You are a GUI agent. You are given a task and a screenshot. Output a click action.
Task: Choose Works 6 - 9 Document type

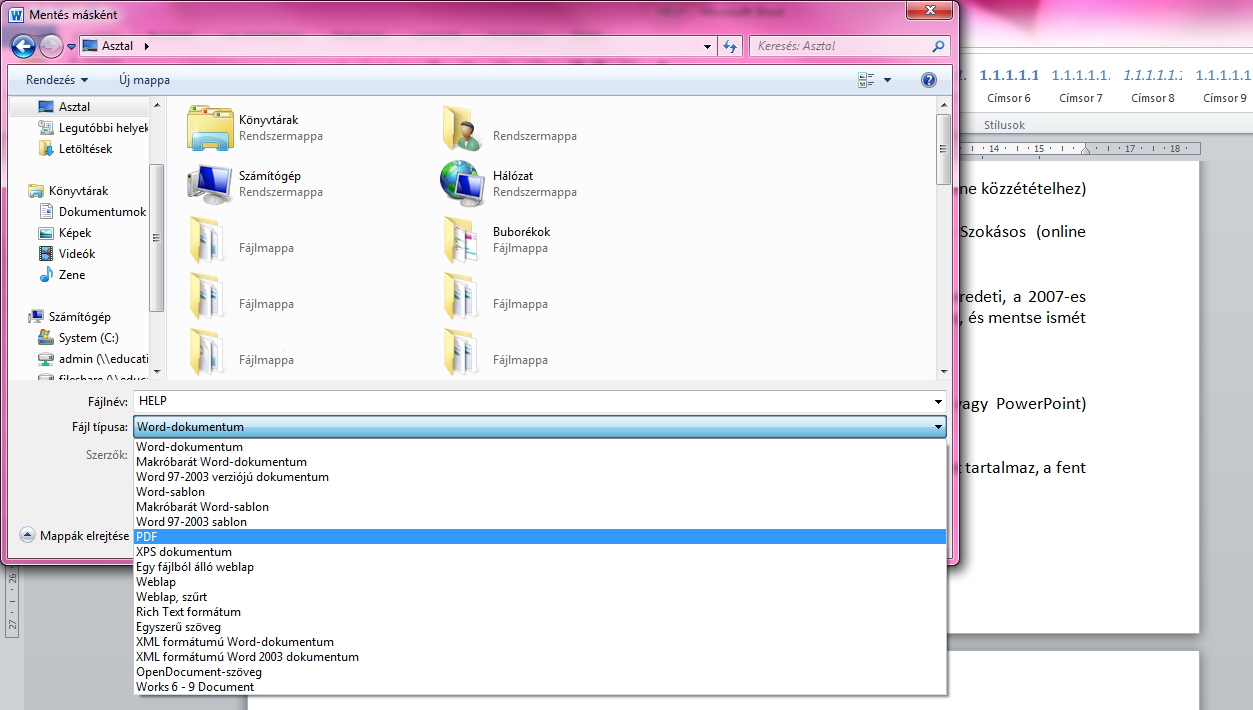click(540, 687)
